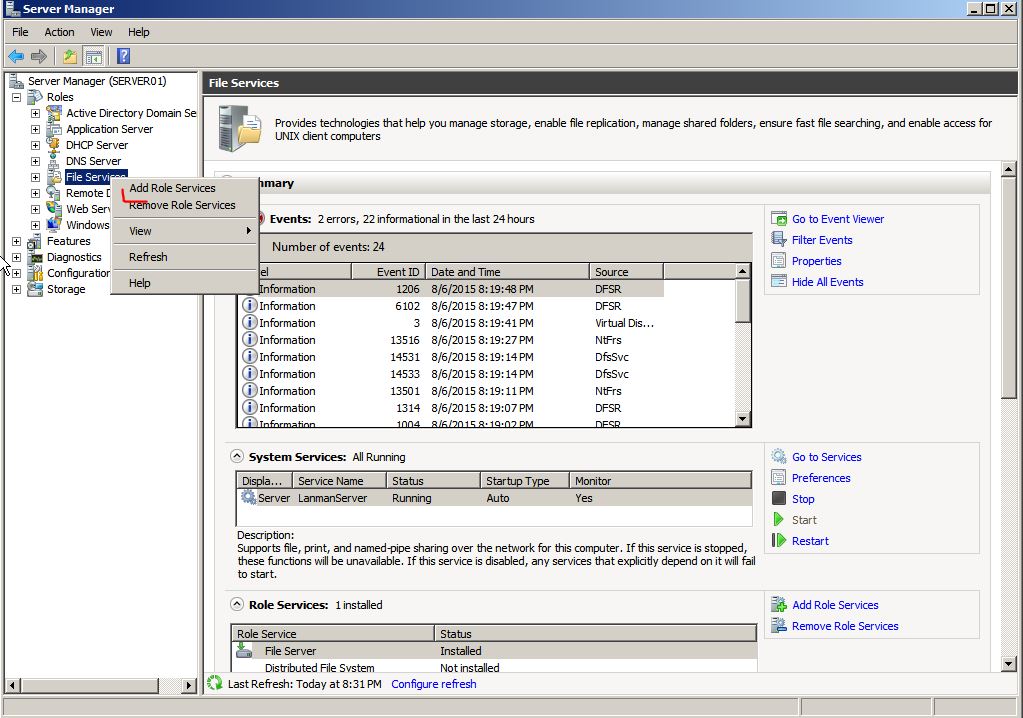The height and width of the screenshot is (718, 1023).
Task: Expand the Features tree node
Action: (x=16, y=241)
